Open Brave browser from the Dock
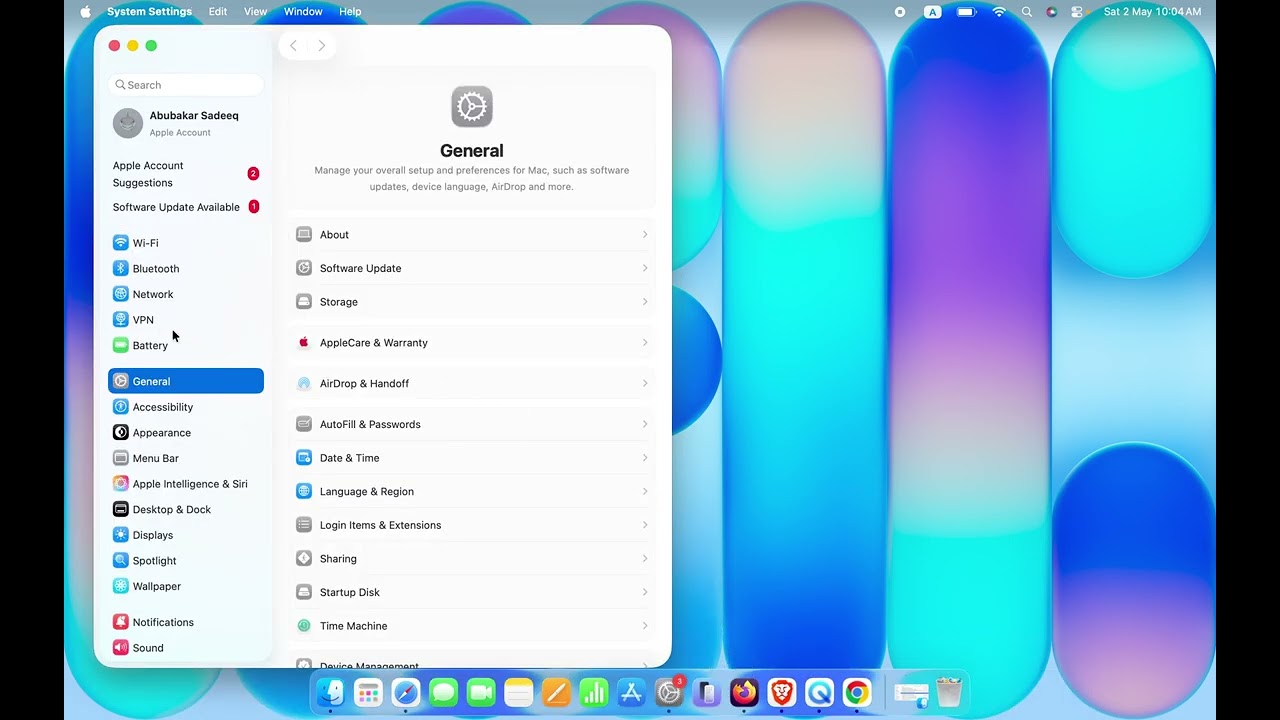This screenshot has width=1280, height=720. coord(782,692)
